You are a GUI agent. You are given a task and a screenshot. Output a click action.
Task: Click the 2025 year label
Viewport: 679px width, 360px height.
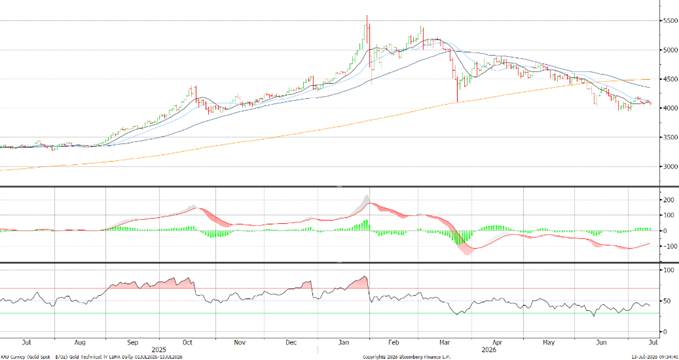click(158, 349)
